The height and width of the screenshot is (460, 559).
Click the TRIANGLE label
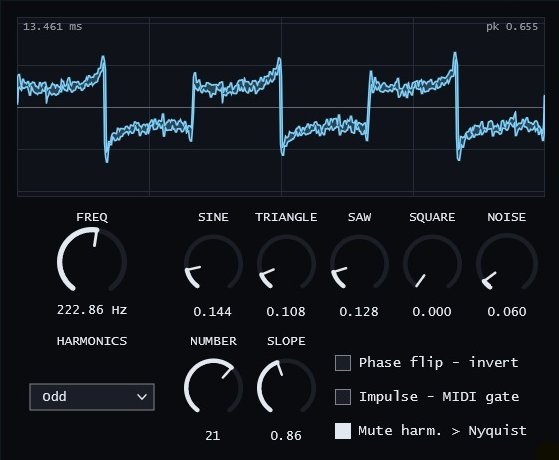[286, 217]
